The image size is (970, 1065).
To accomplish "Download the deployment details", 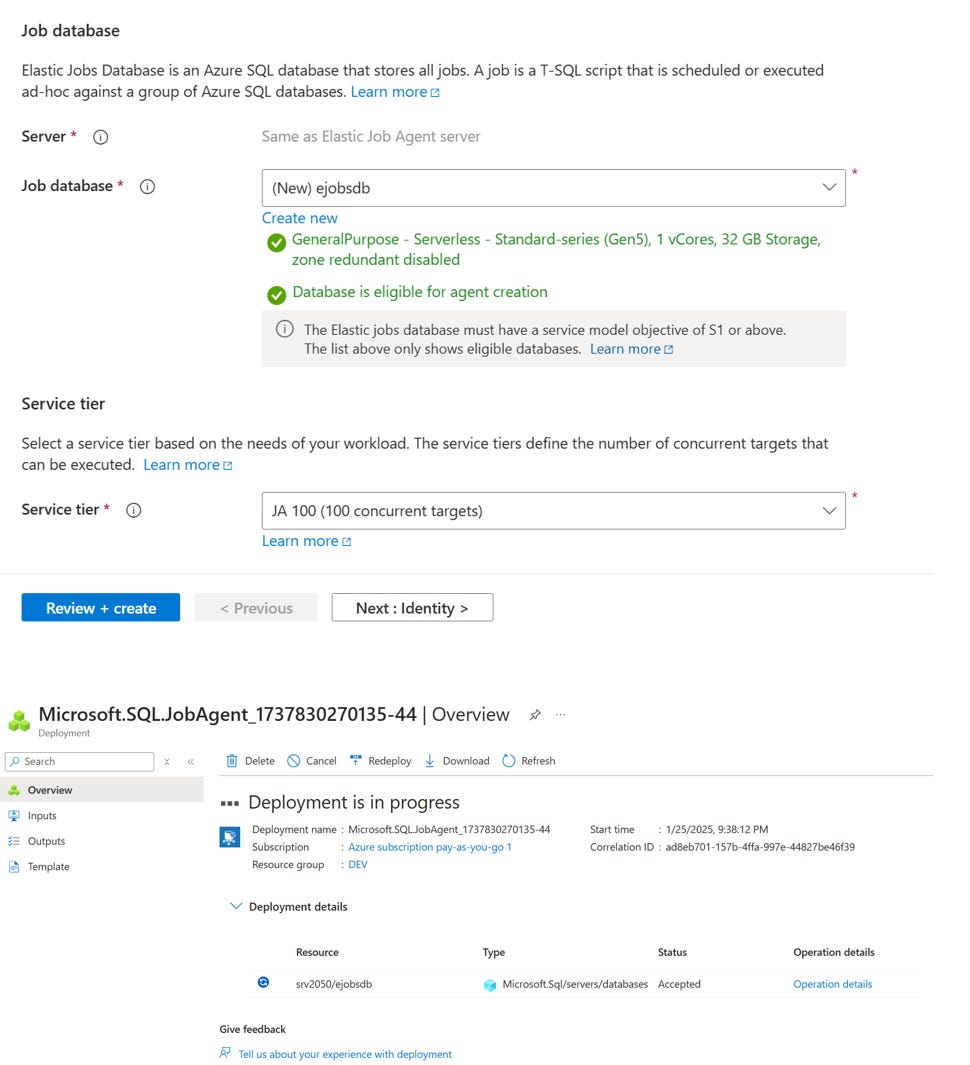I will tap(456, 761).
